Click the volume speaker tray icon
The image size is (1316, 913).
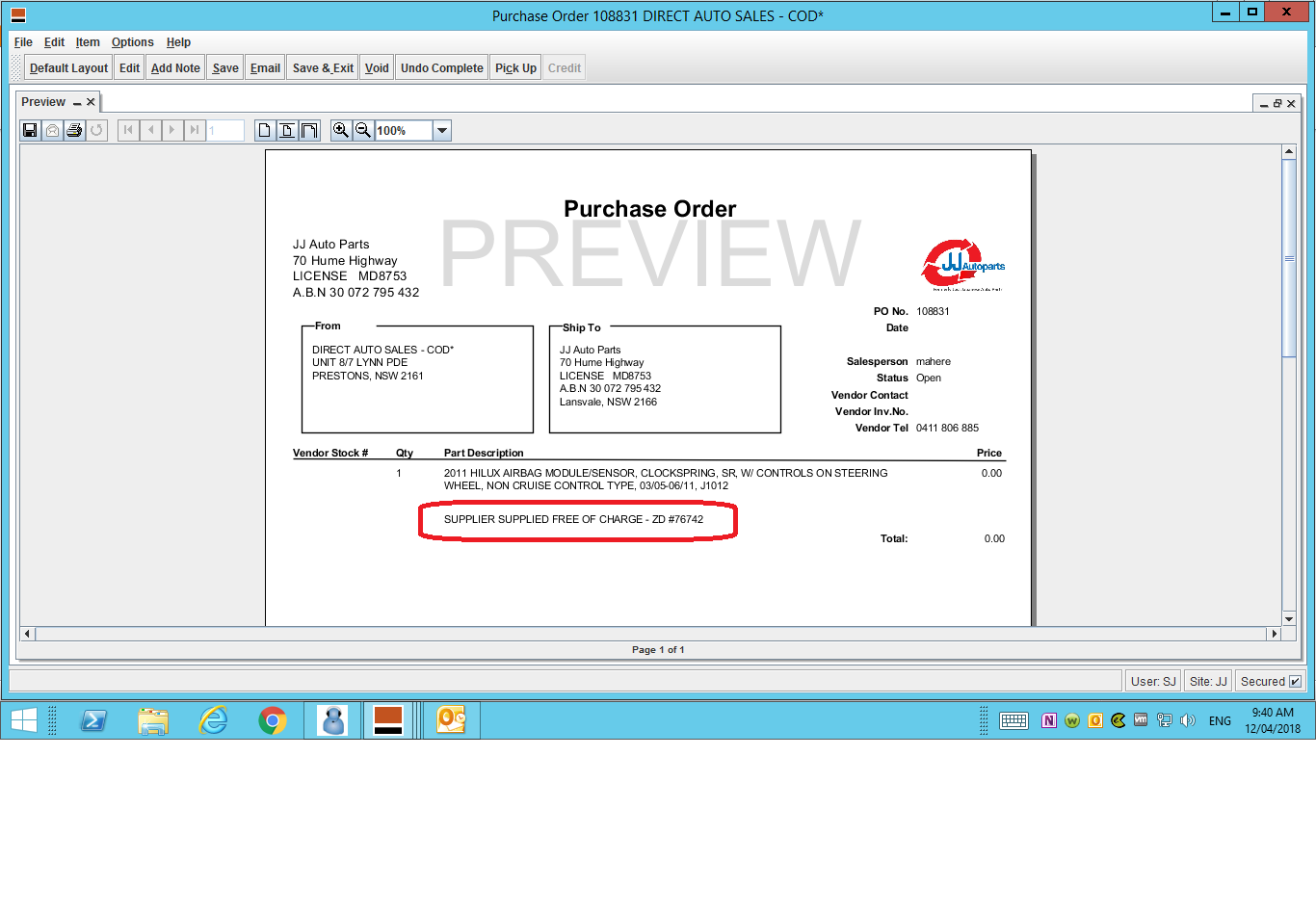pyautogui.click(x=1188, y=720)
